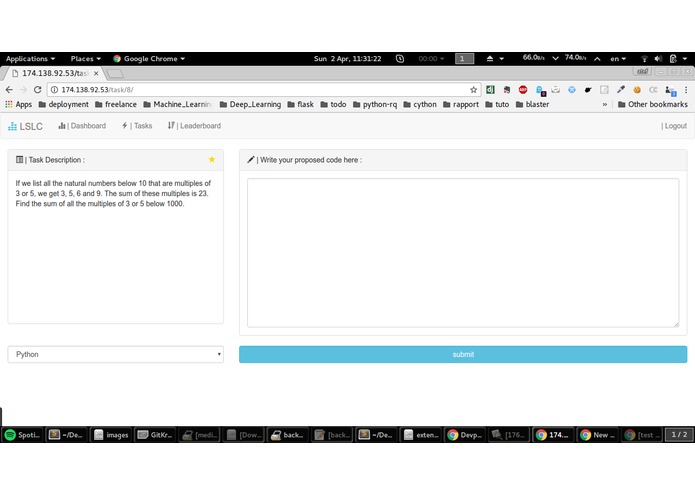Click the Wi-Fi network icon
Viewport: 695px width, 494px height.
[x=644, y=58]
